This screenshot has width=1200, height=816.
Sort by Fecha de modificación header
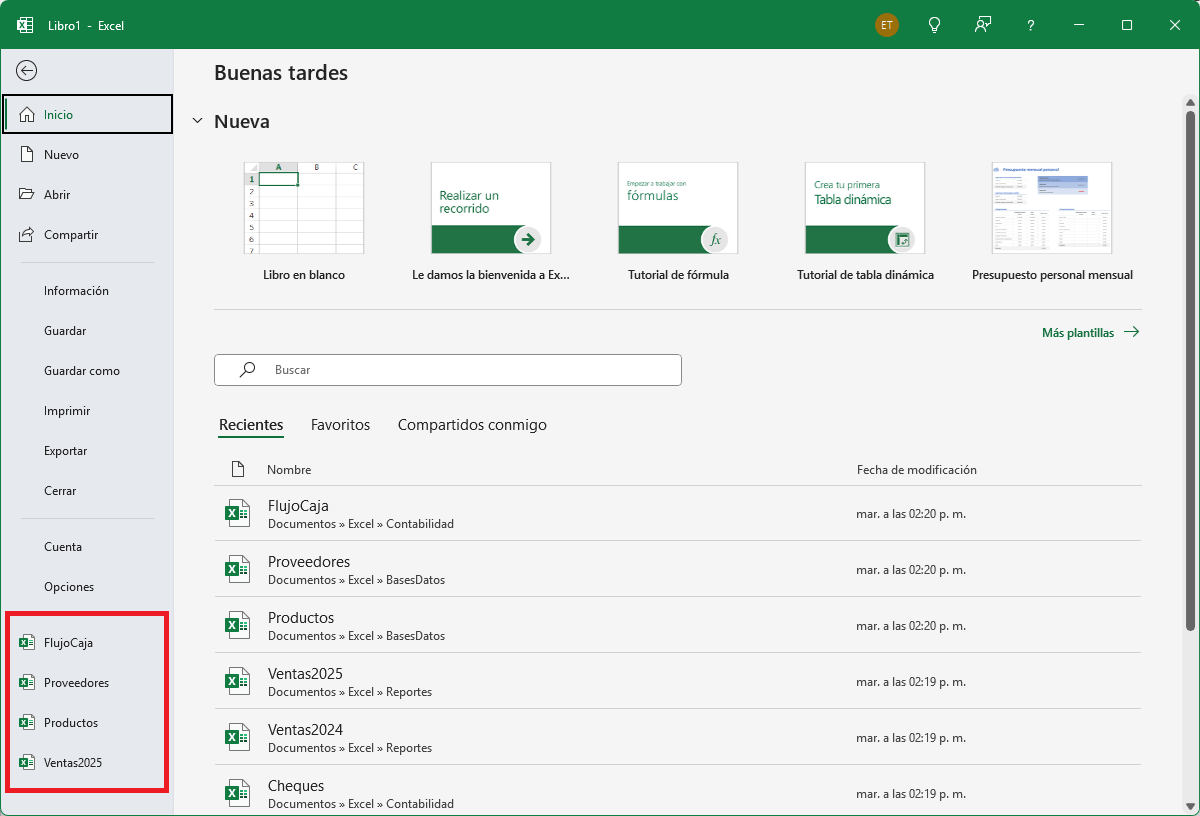pyautogui.click(x=917, y=470)
